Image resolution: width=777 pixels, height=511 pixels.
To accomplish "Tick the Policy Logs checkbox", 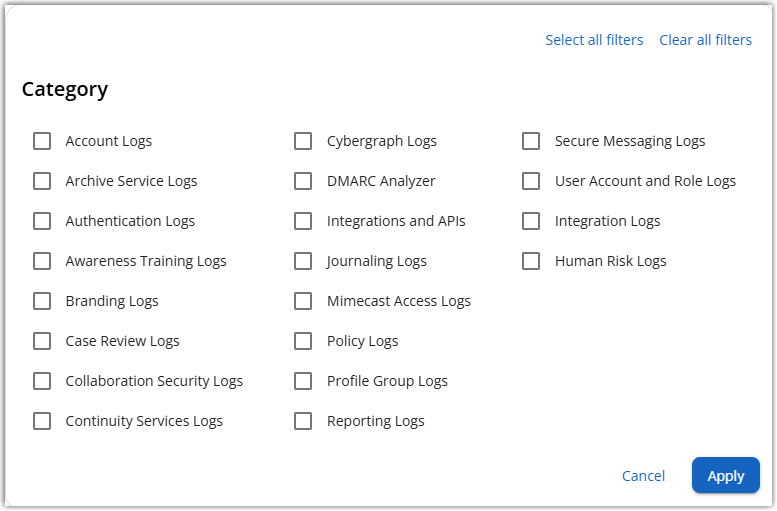I will click(303, 341).
